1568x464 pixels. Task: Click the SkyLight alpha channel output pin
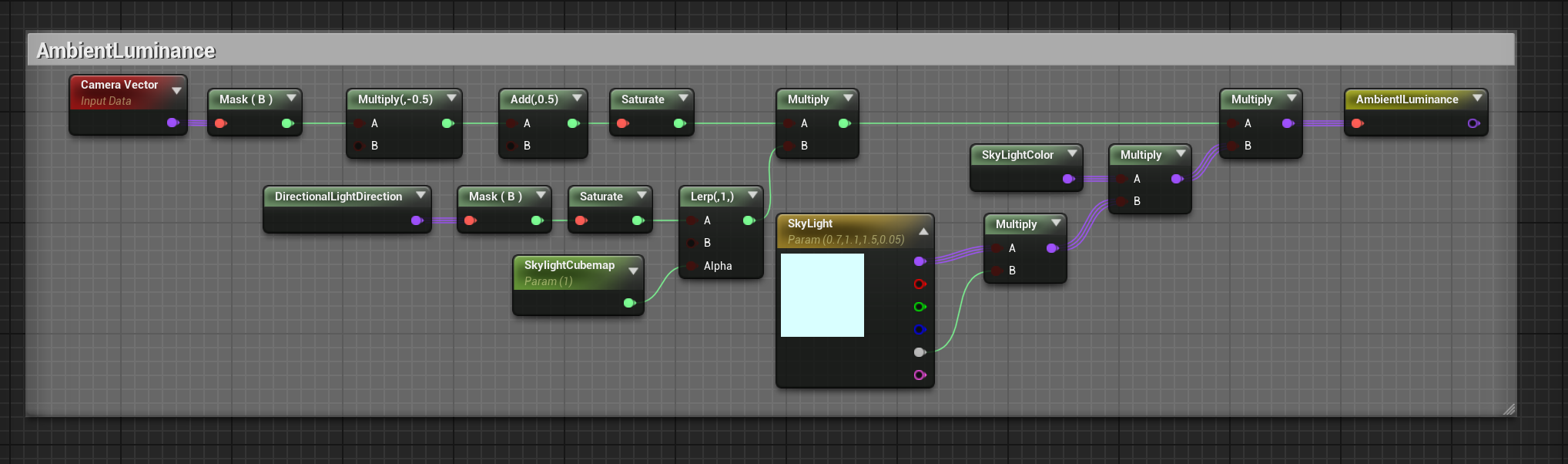tap(919, 352)
